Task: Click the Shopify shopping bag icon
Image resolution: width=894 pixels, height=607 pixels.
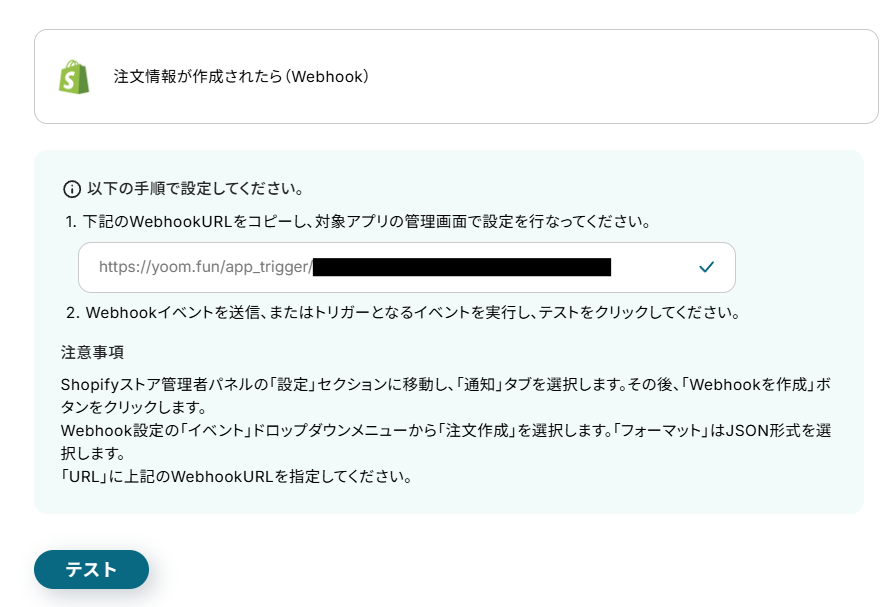Action: pyautogui.click(x=74, y=77)
